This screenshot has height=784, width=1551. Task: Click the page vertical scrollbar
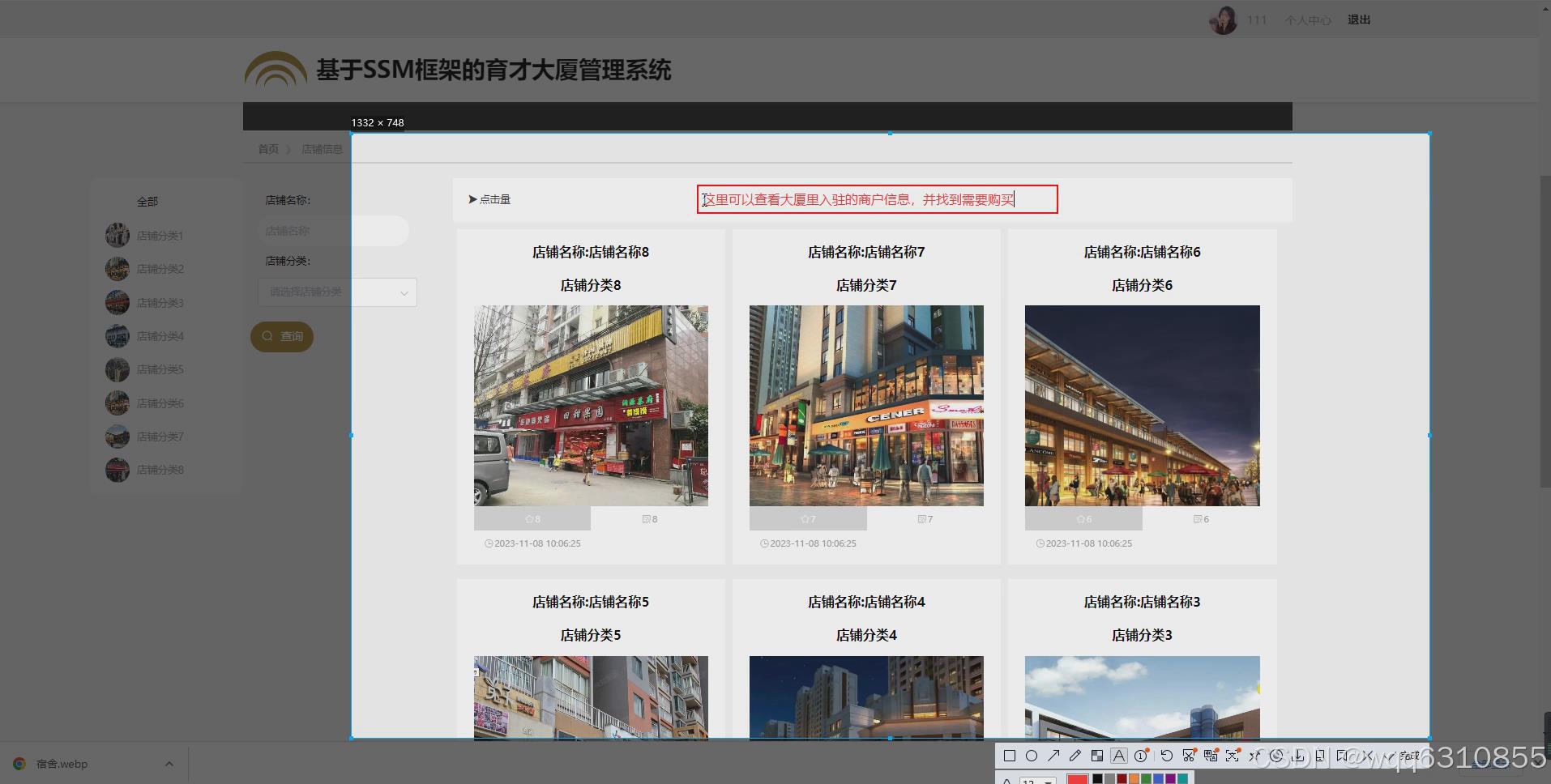click(1545, 332)
